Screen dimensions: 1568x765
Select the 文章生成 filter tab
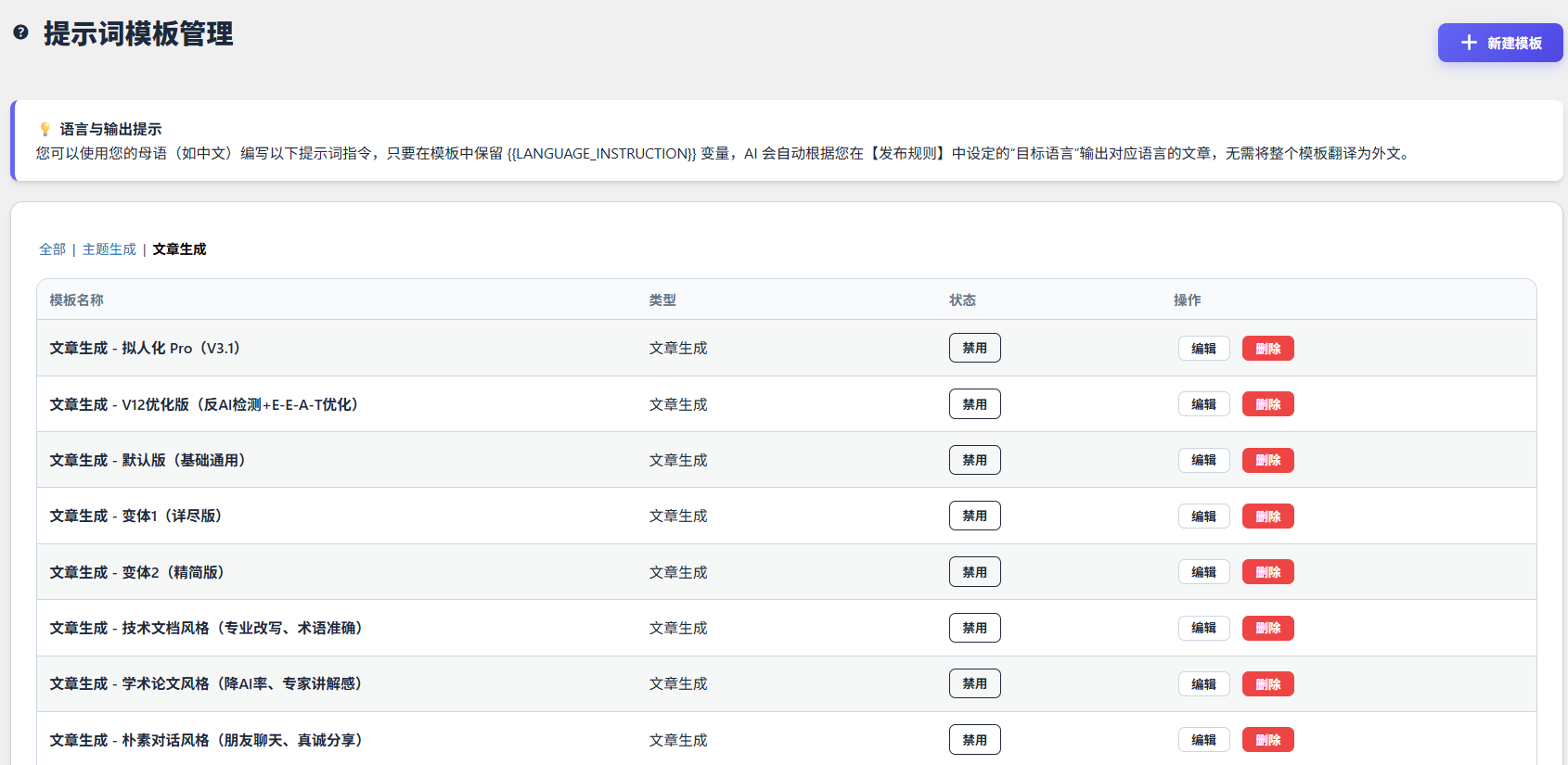coord(179,249)
